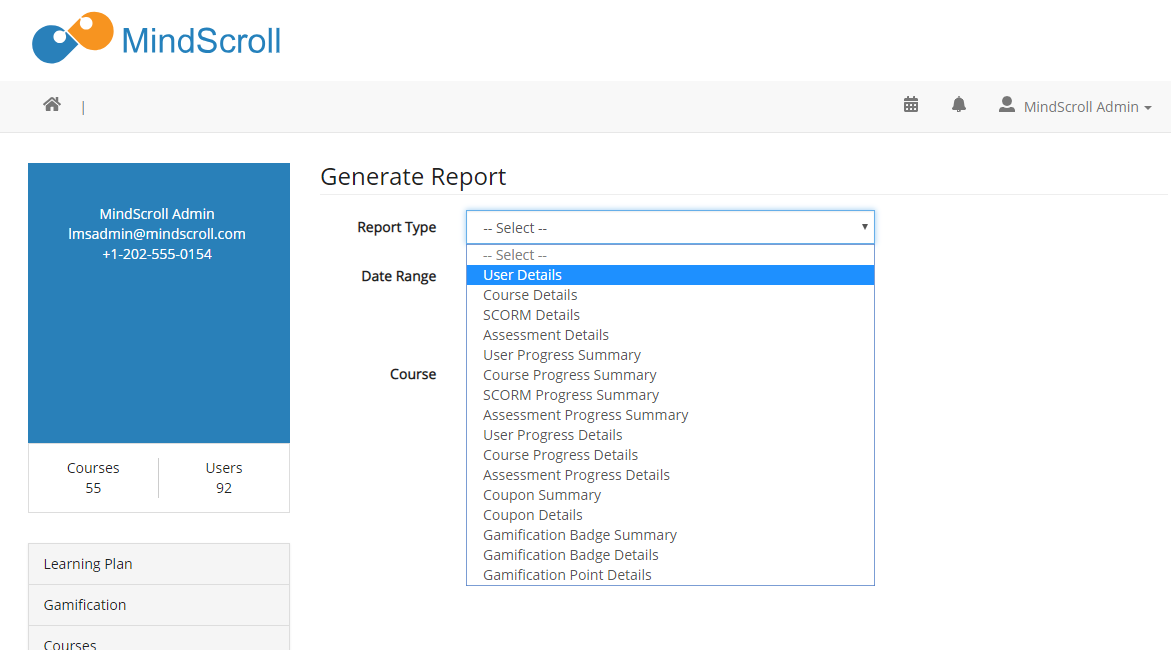
Task: Pick 'Course Progress Summary' option
Action: click(x=670, y=375)
